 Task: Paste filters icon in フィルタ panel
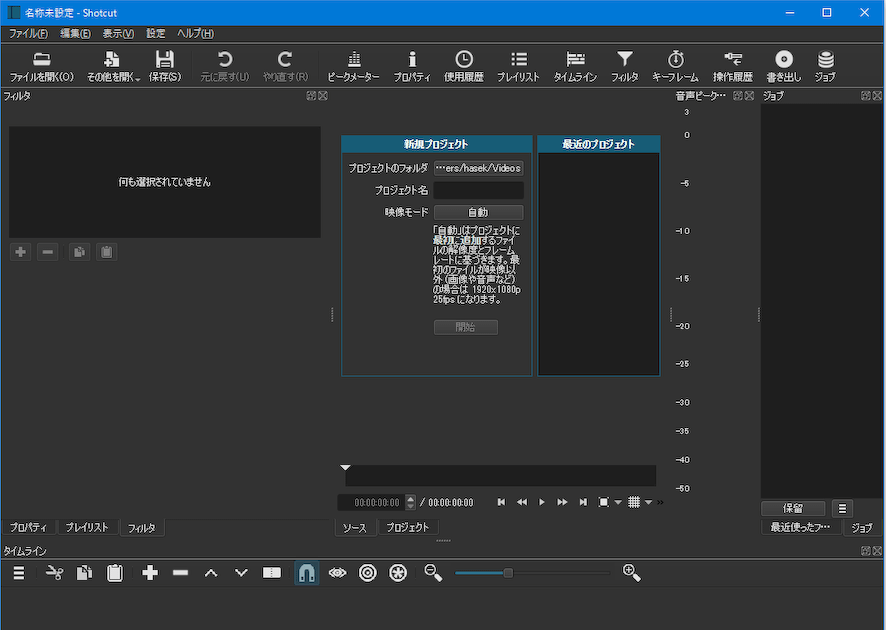[107, 252]
